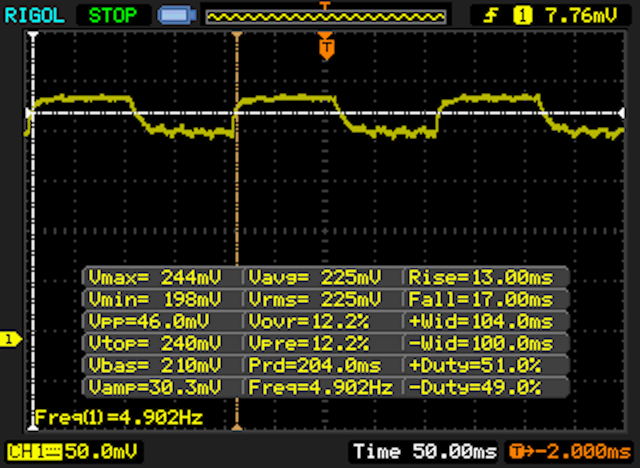Click the Vrms= 225mV measurement
The image size is (640, 468).
pyautogui.click(x=315, y=300)
